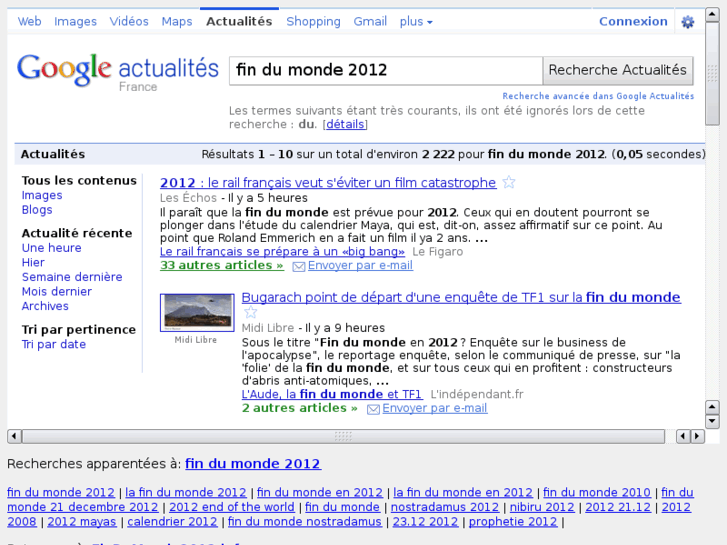
Task: Click the Connexion sign-in link
Action: (633, 21)
